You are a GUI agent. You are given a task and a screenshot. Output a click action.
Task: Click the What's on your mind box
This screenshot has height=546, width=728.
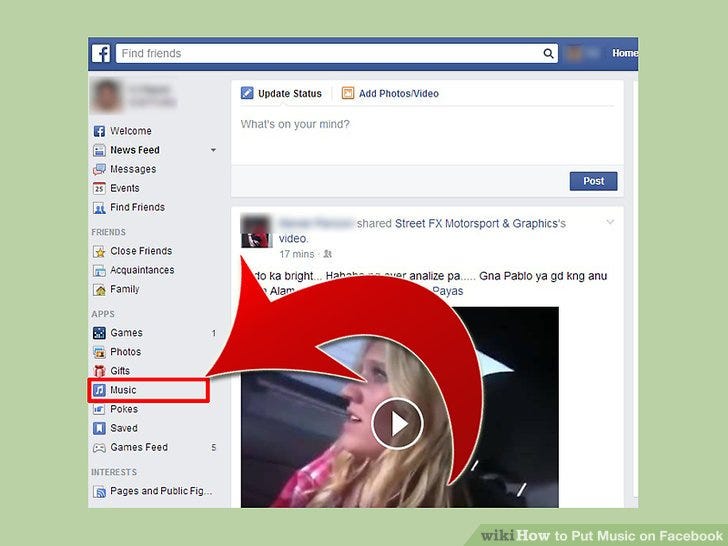(427, 136)
